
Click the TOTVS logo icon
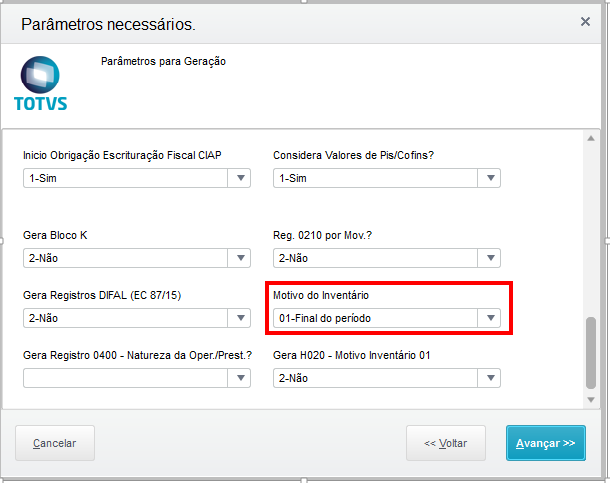40,82
